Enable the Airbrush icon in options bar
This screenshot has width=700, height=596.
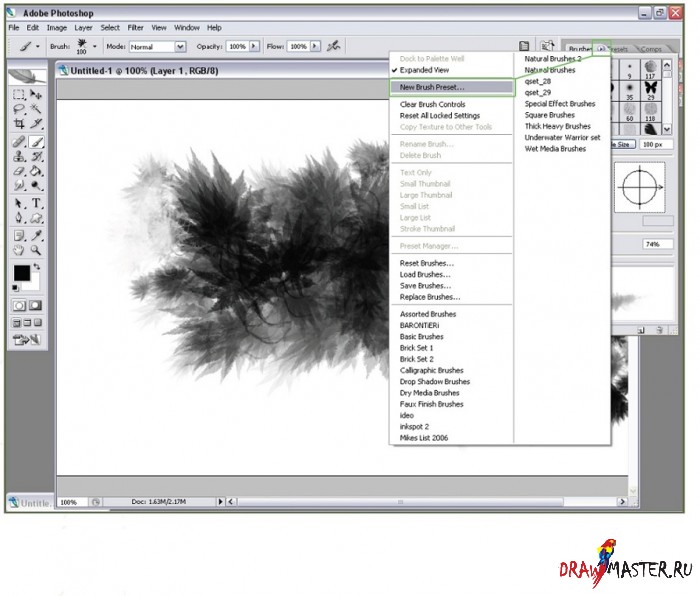tap(333, 46)
